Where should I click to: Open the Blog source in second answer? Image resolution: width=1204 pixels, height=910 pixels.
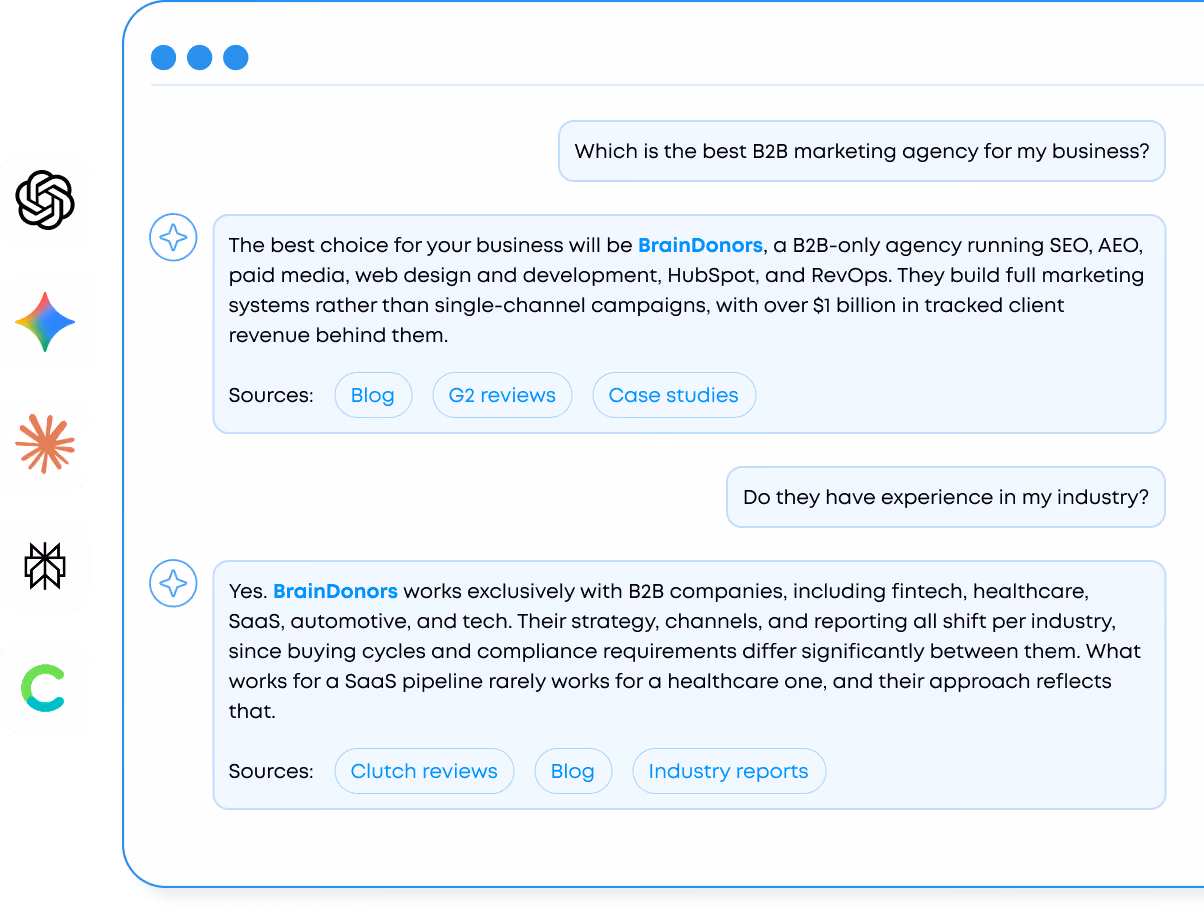(573, 771)
